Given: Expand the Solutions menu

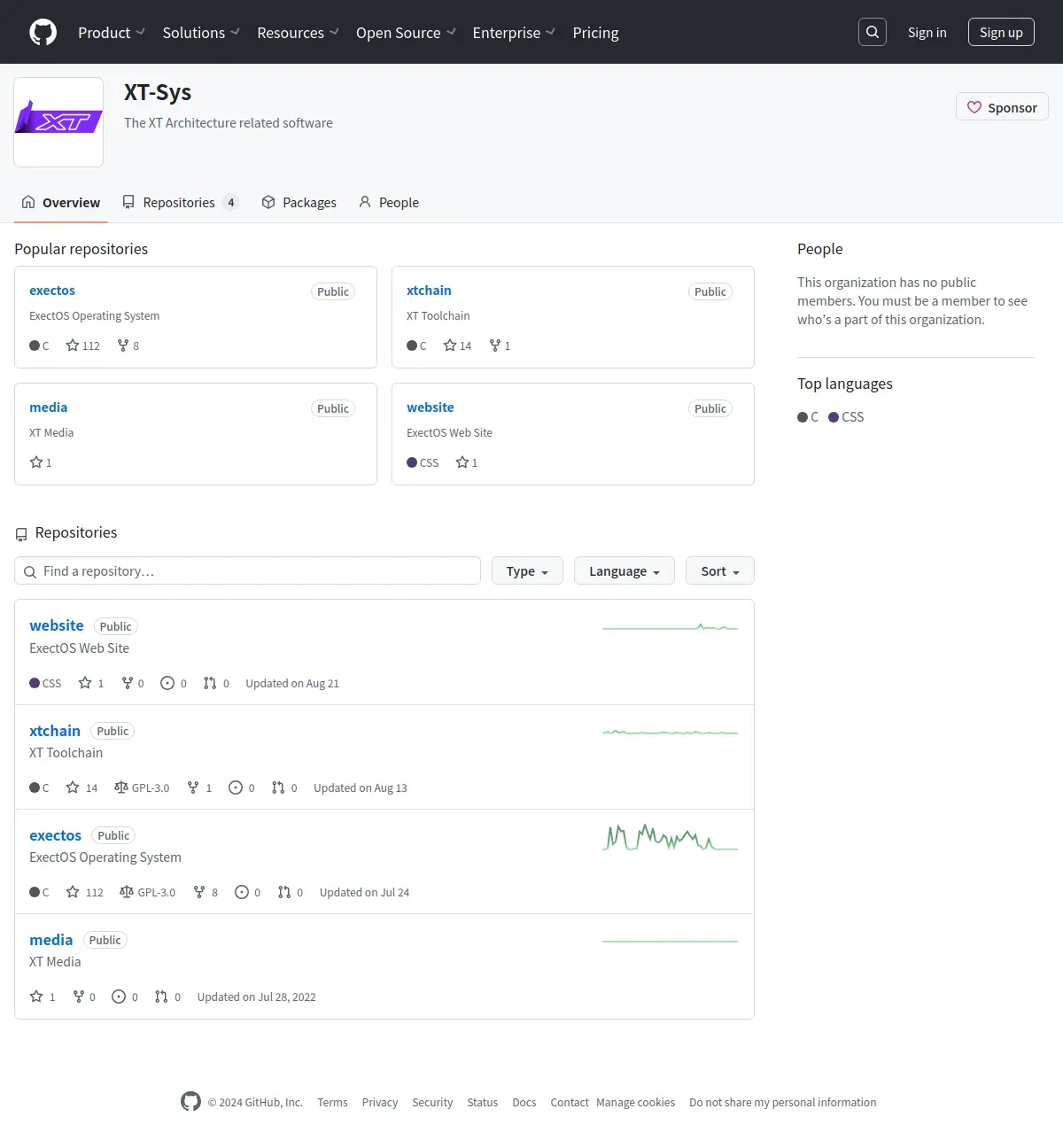Looking at the screenshot, I should click(201, 33).
